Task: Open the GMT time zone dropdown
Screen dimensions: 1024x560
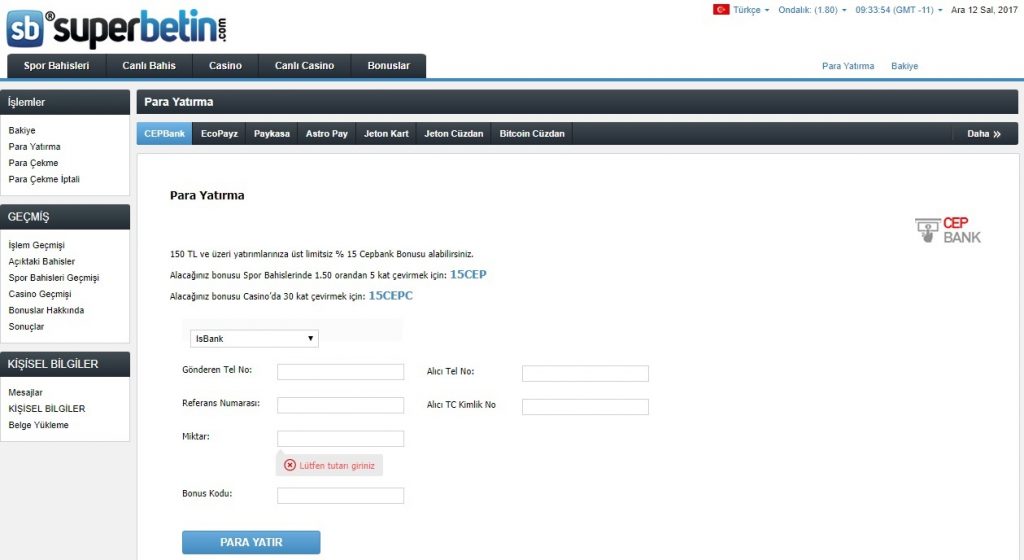Action: pos(898,10)
